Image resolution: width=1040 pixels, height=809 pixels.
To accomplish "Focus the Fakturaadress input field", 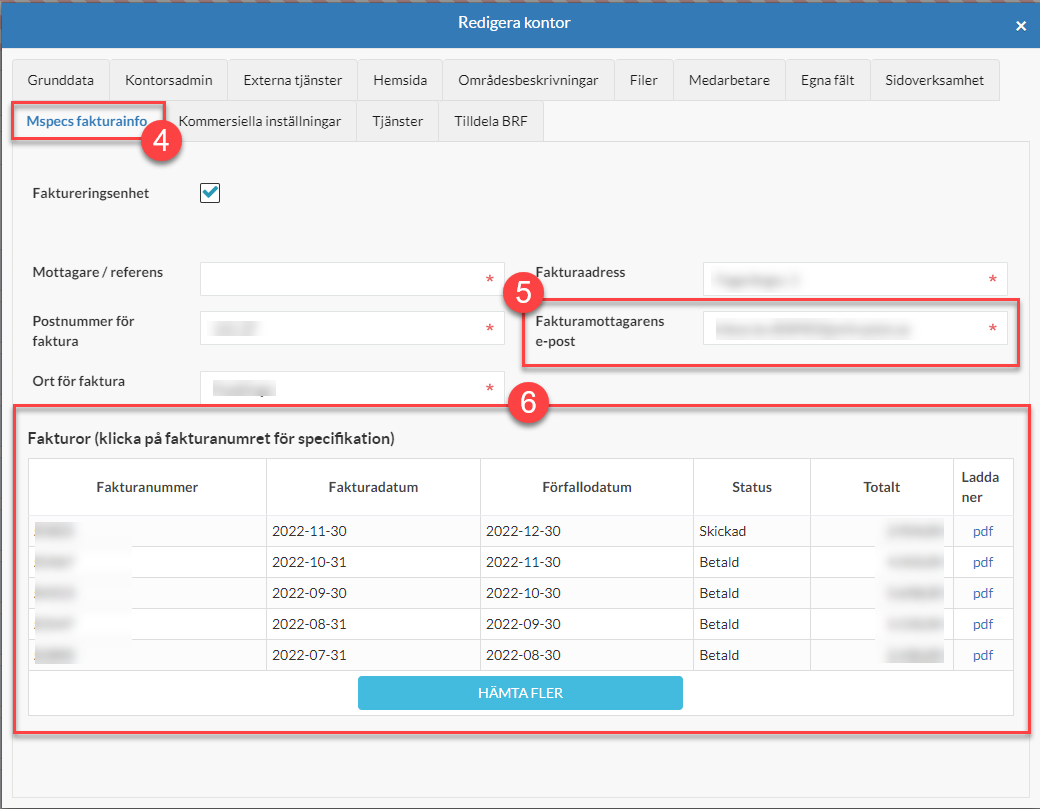I will pos(855,279).
